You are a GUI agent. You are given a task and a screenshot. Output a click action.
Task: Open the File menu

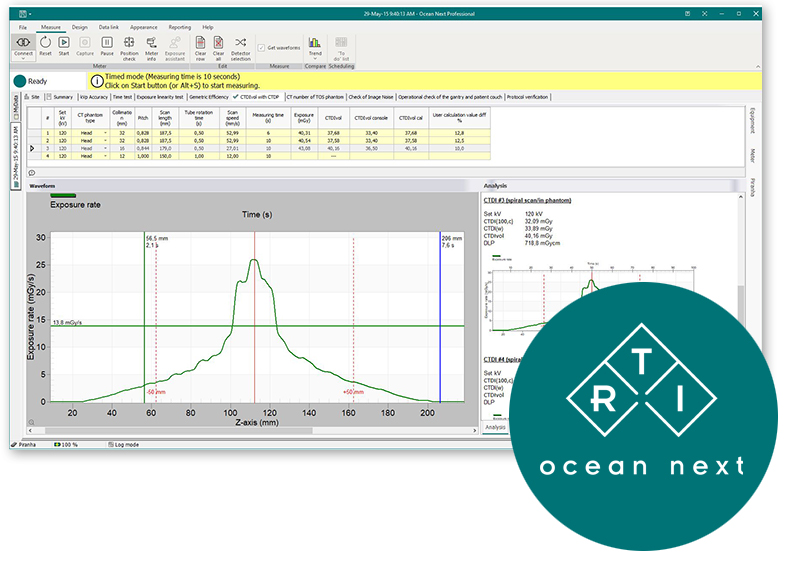pos(23,27)
